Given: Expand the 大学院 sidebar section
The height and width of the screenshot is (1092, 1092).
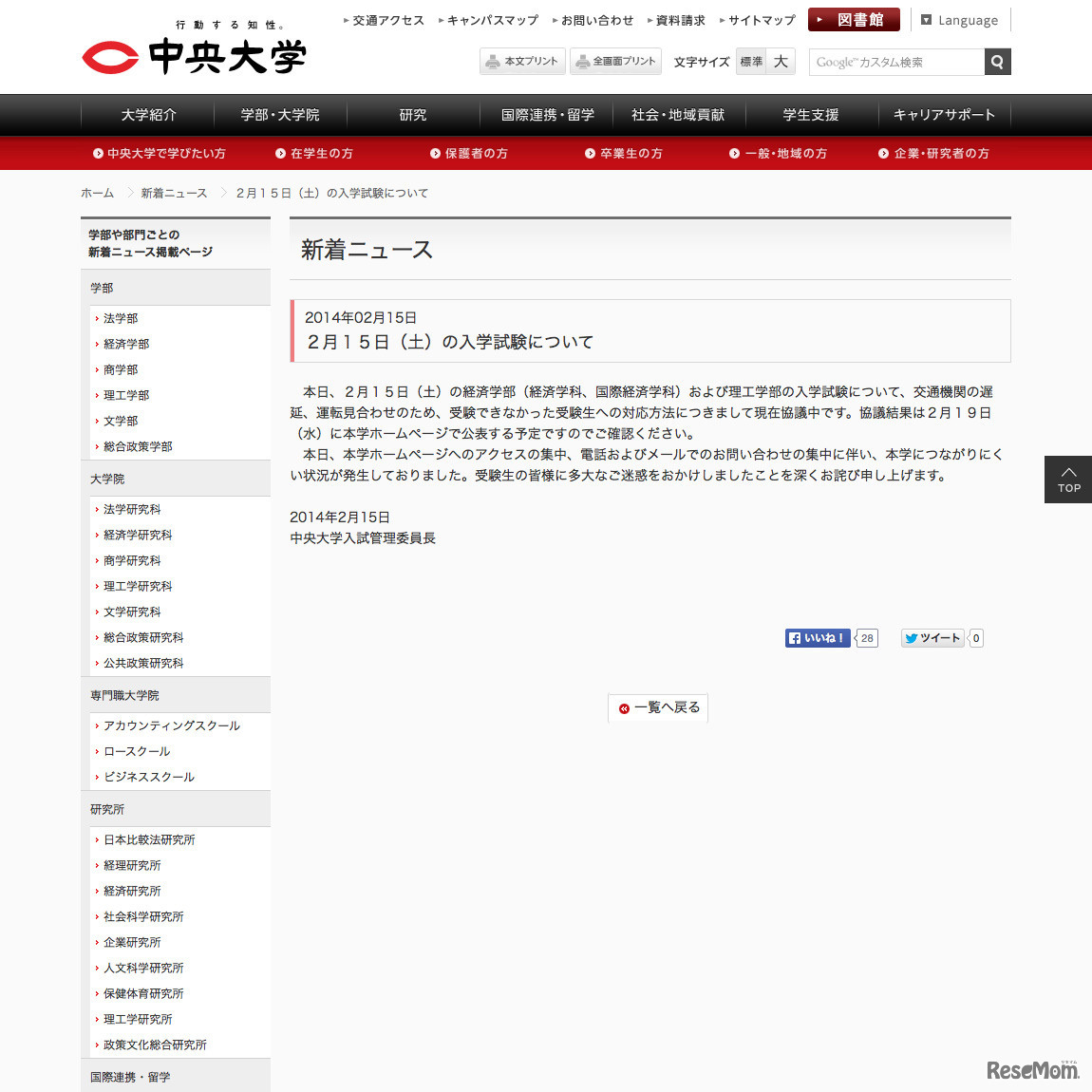Looking at the screenshot, I should [106, 479].
